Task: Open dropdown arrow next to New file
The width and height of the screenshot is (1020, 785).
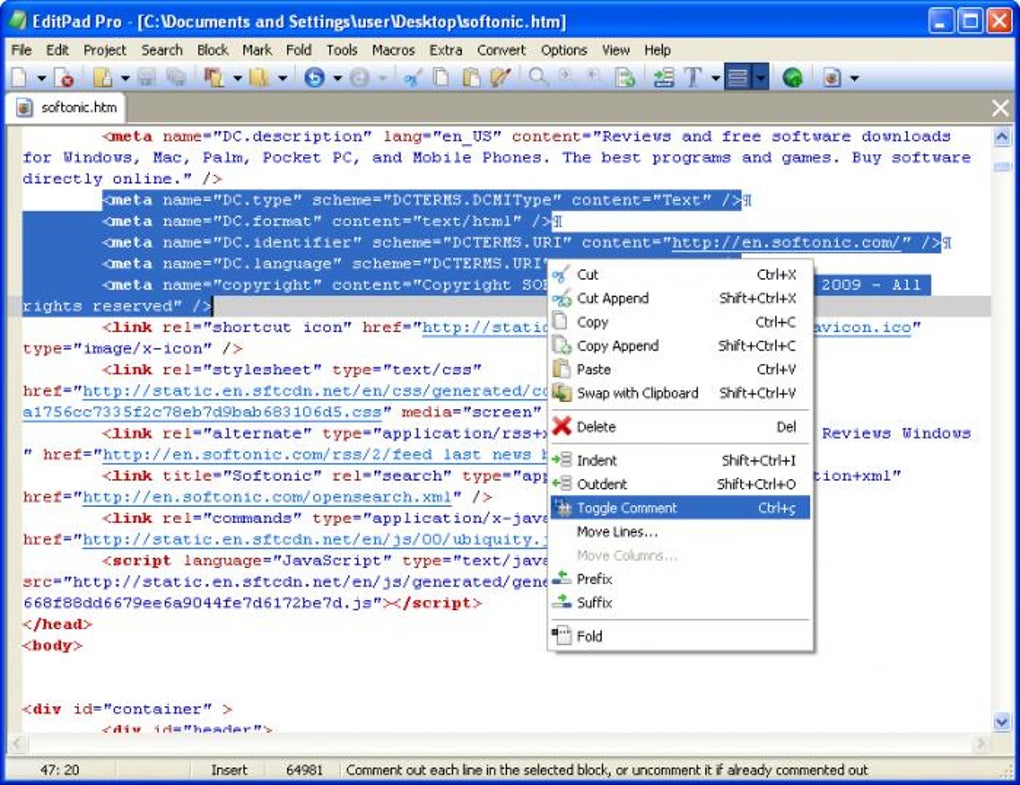Action: click(x=42, y=79)
